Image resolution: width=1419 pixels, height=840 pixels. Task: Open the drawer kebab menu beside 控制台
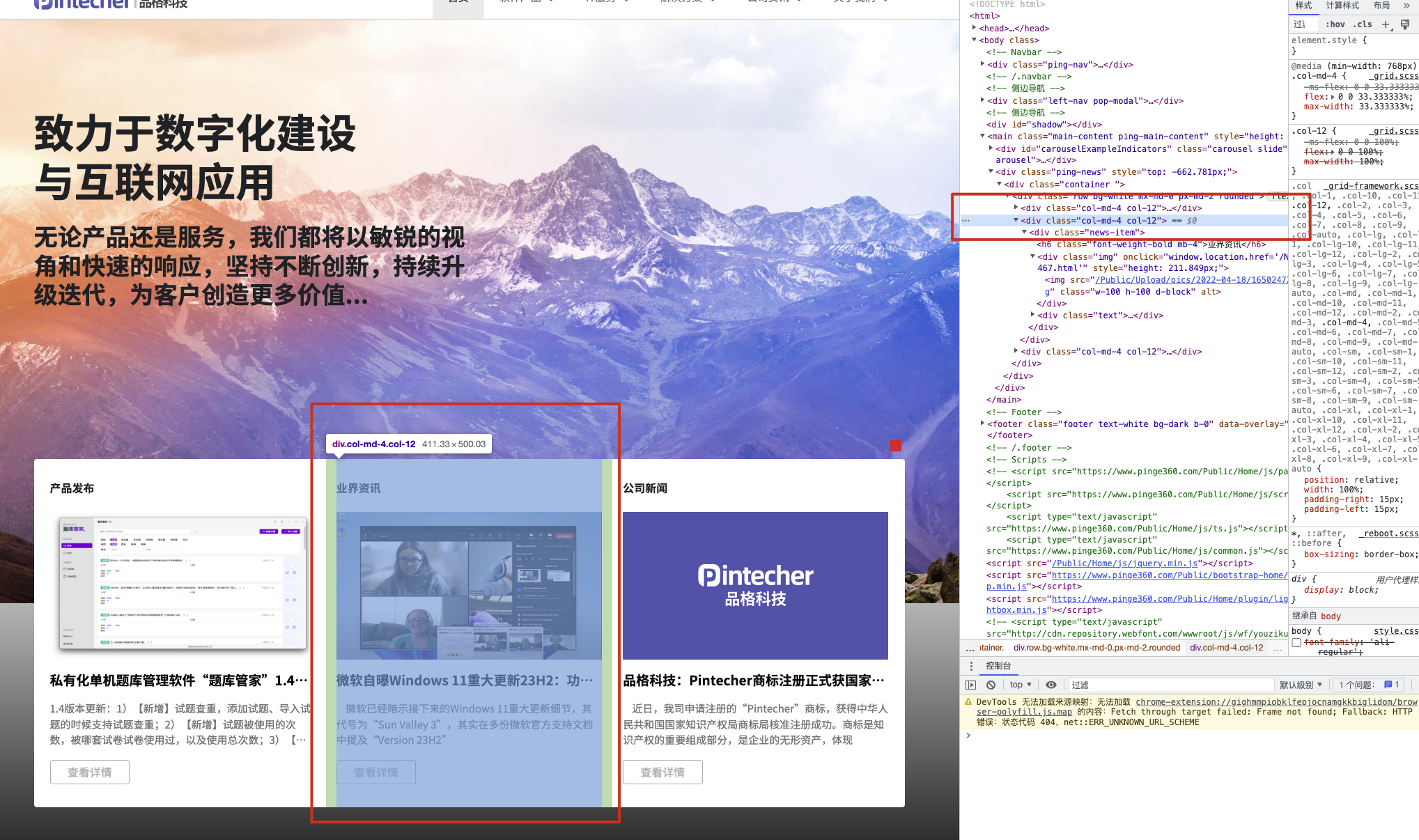971,666
